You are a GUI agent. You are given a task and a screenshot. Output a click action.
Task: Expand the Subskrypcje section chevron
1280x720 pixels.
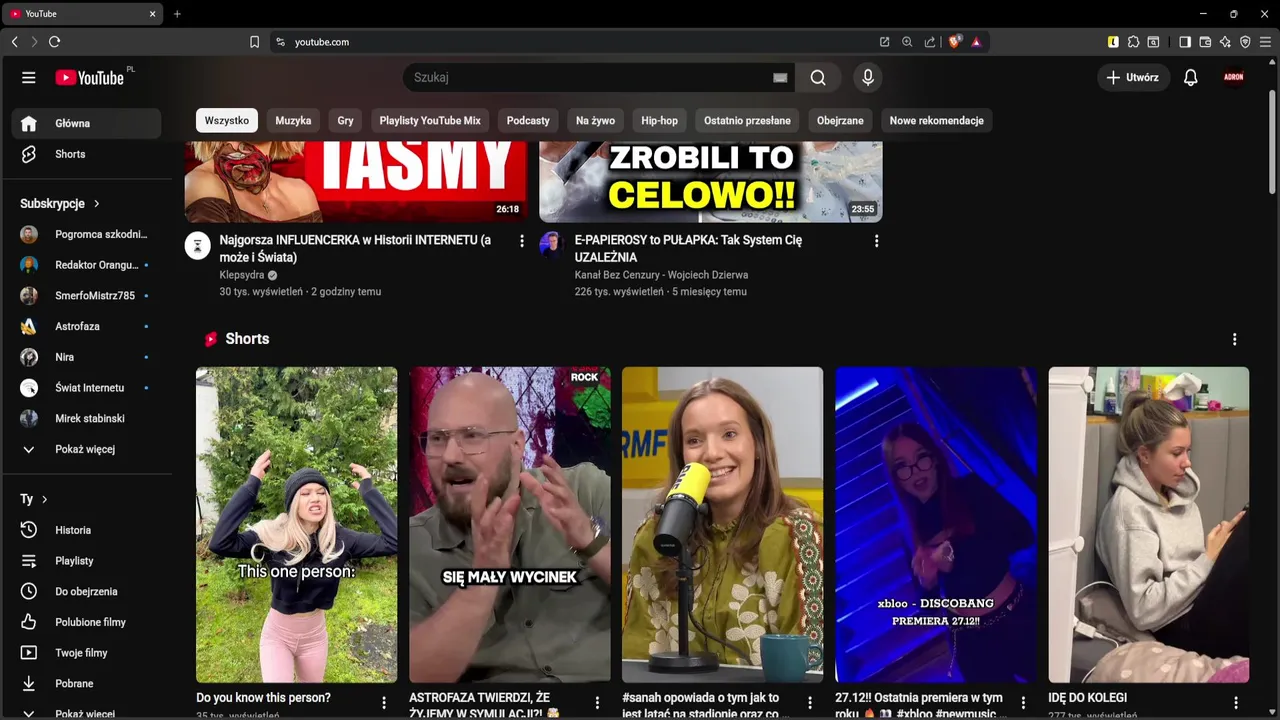(97, 204)
